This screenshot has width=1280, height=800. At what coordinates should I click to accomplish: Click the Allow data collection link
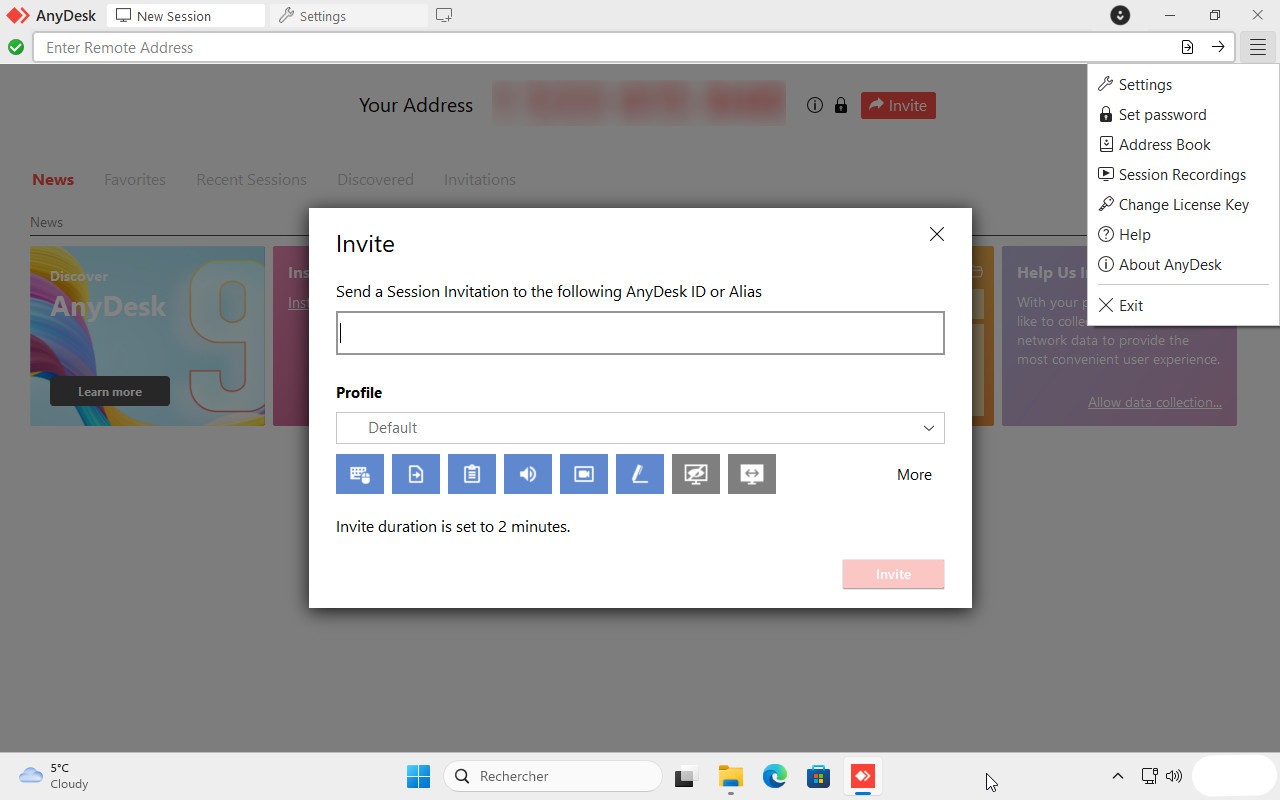(1155, 402)
